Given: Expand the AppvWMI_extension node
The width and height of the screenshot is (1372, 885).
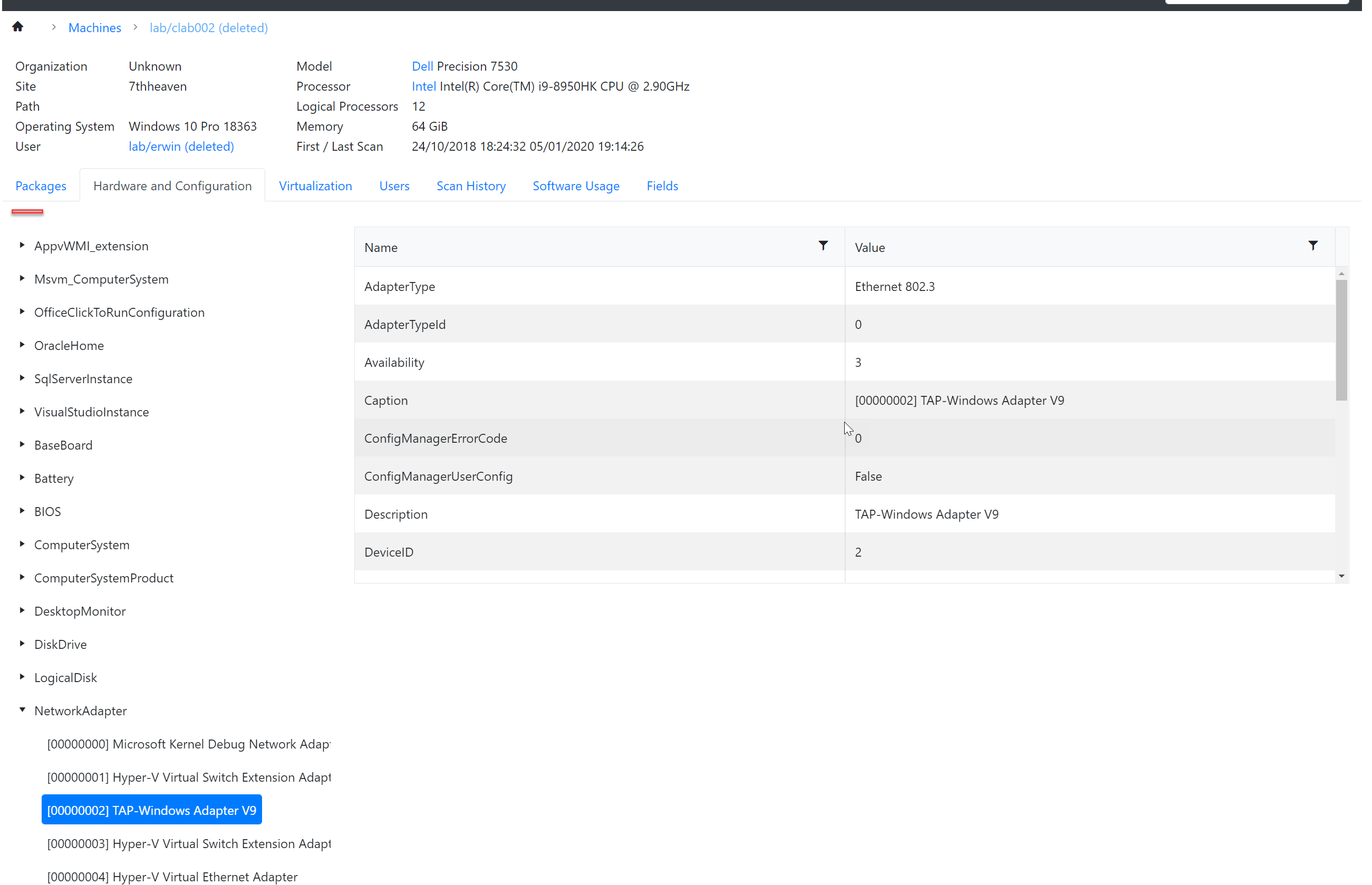Looking at the screenshot, I should point(22,246).
